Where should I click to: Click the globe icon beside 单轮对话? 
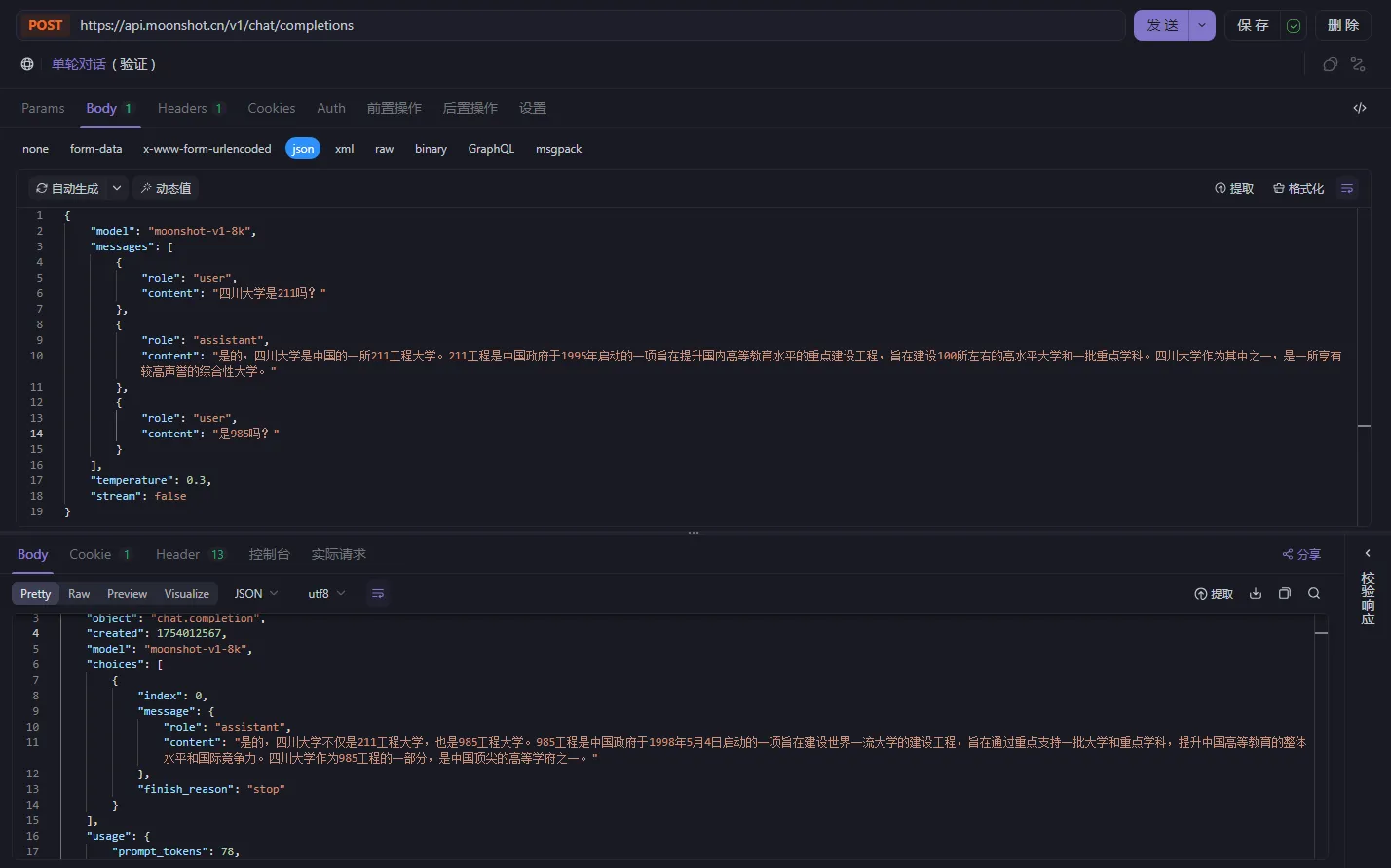(x=27, y=64)
